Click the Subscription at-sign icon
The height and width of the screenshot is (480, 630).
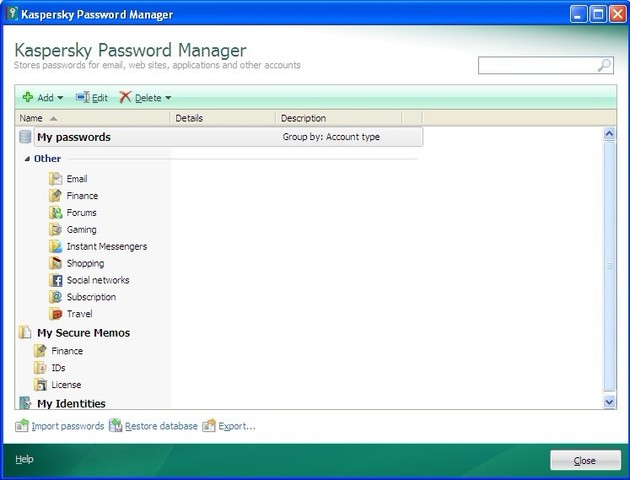[55, 297]
